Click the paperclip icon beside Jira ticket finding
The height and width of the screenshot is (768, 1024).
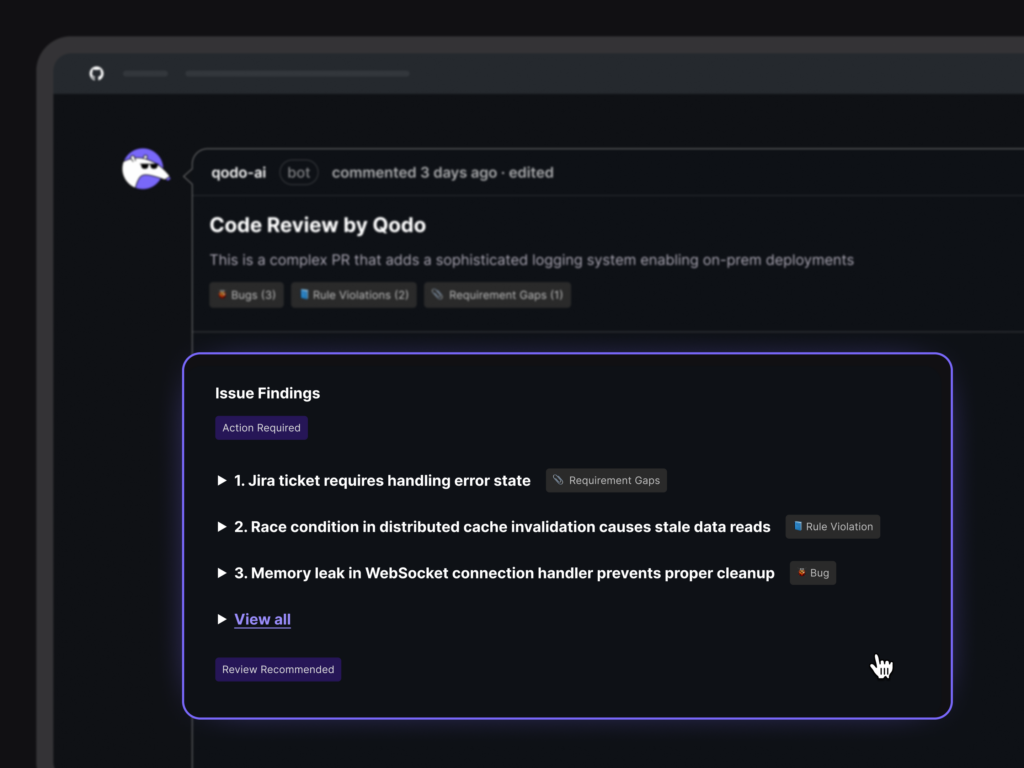558,480
